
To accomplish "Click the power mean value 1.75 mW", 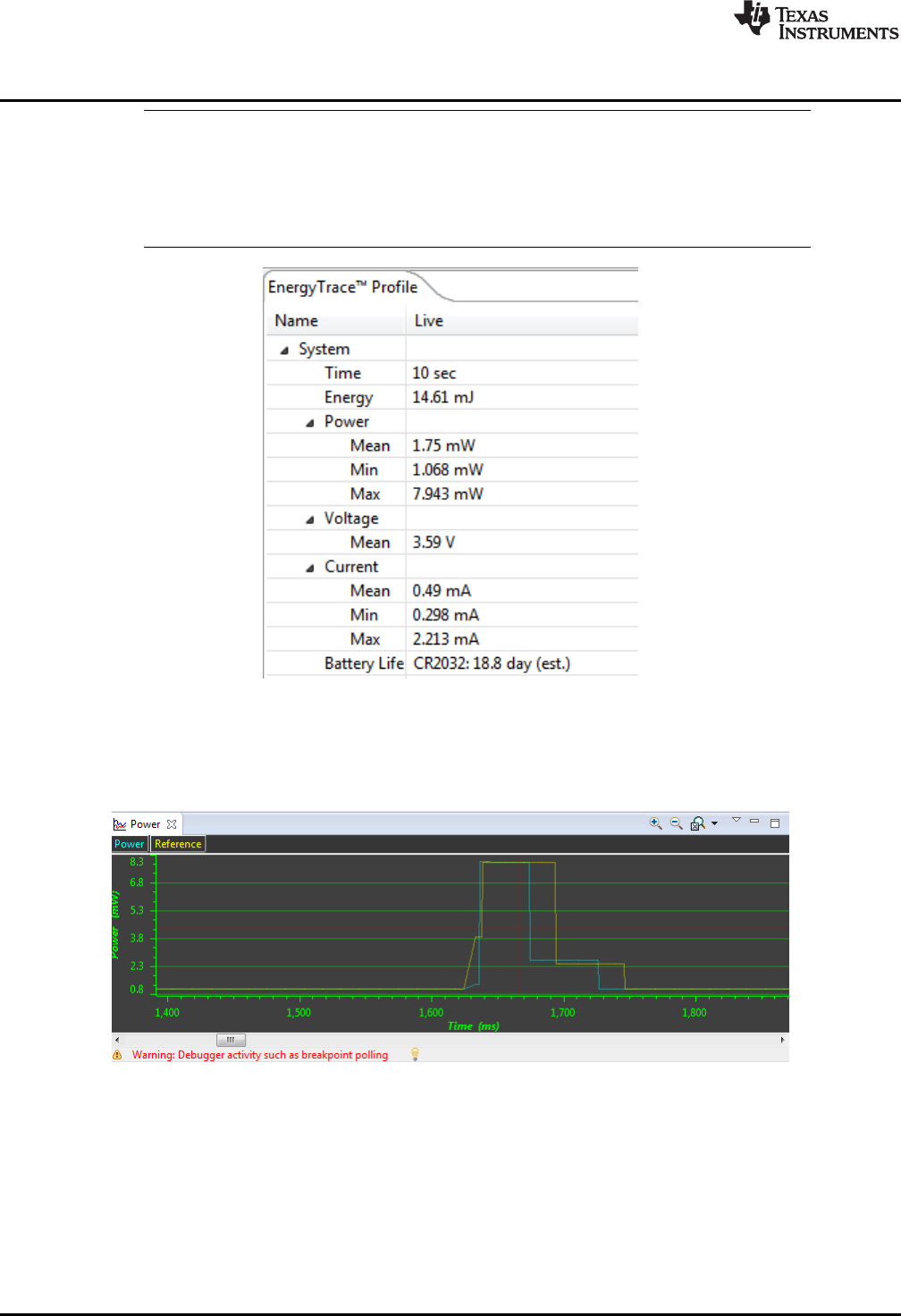I will point(443,445).
